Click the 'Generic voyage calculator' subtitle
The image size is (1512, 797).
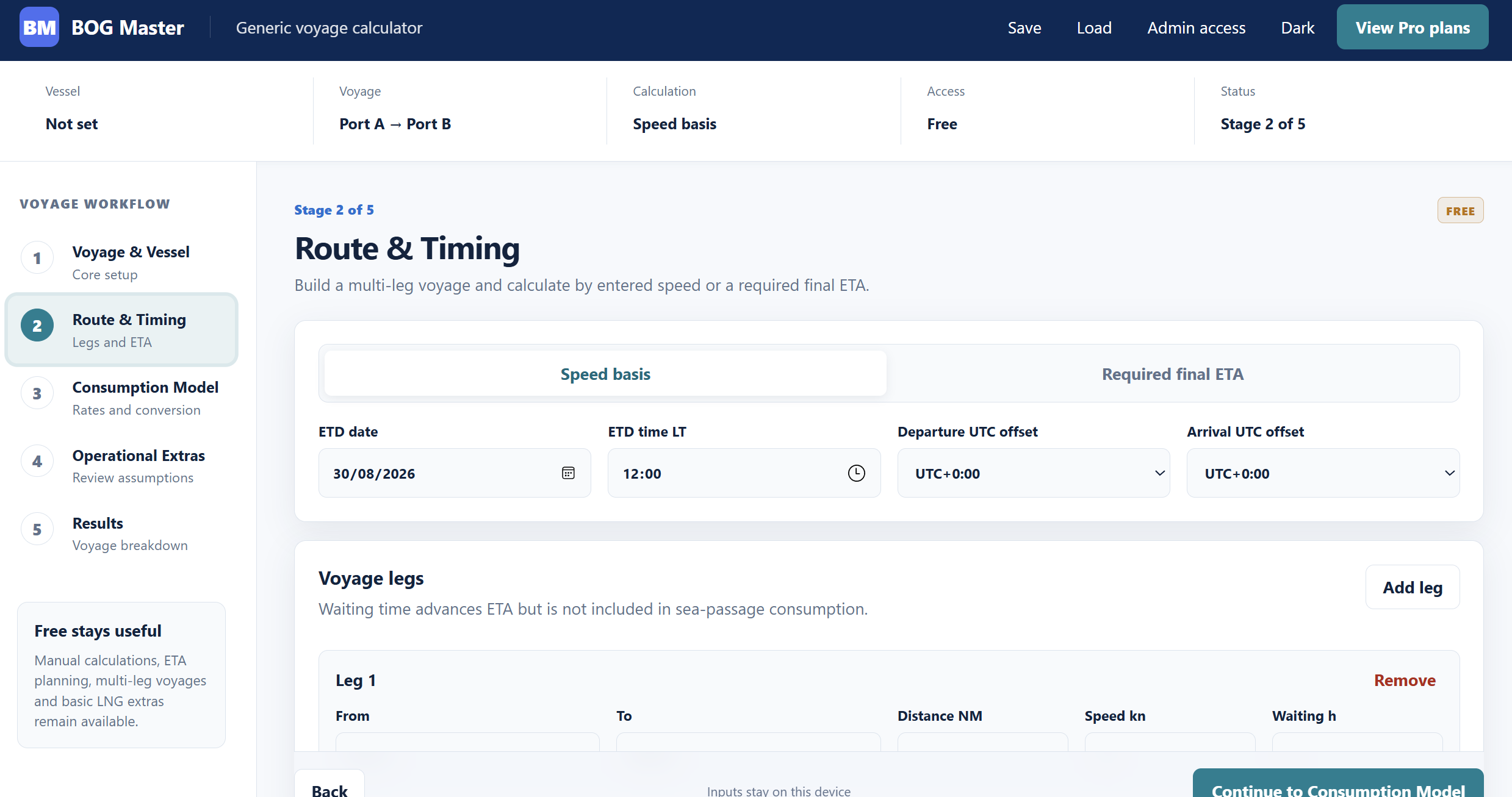[329, 28]
